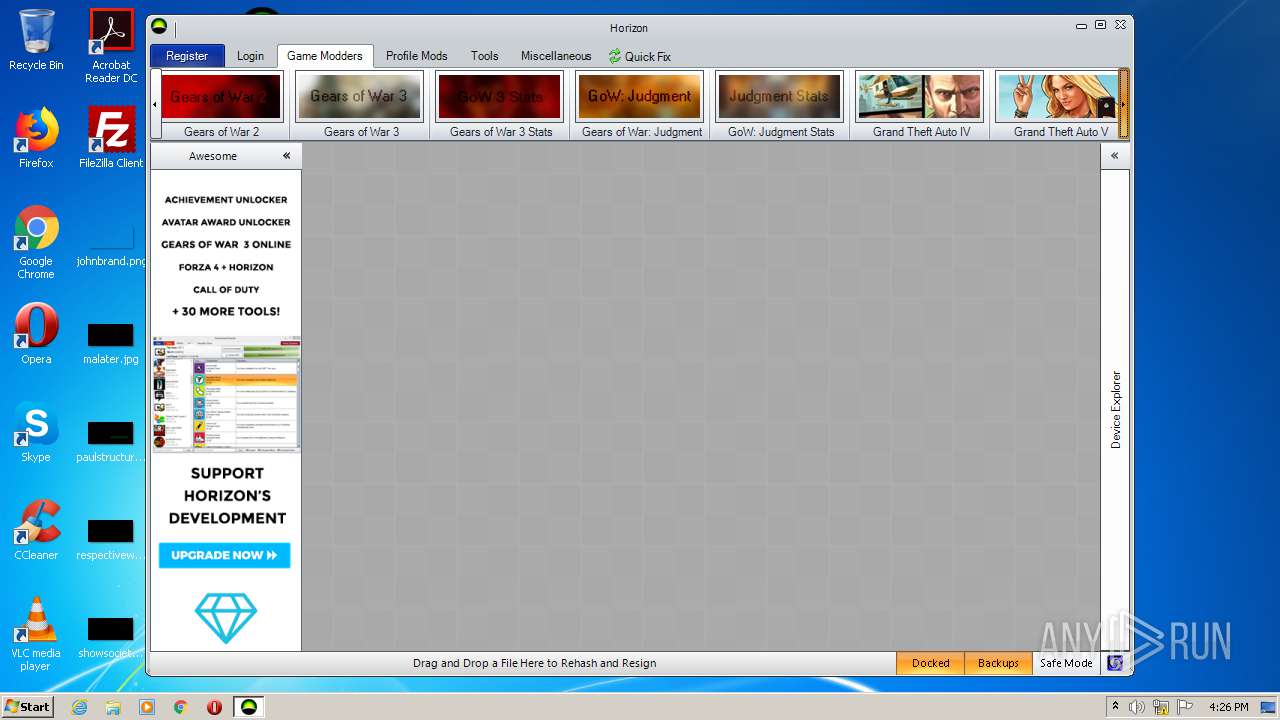Open the Grand Theft Auto V modder

1058,105
